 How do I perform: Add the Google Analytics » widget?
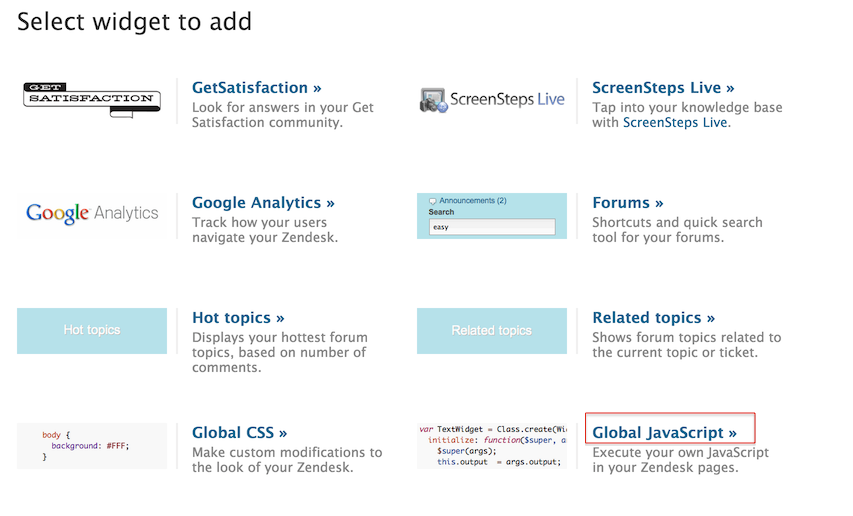pos(263,203)
